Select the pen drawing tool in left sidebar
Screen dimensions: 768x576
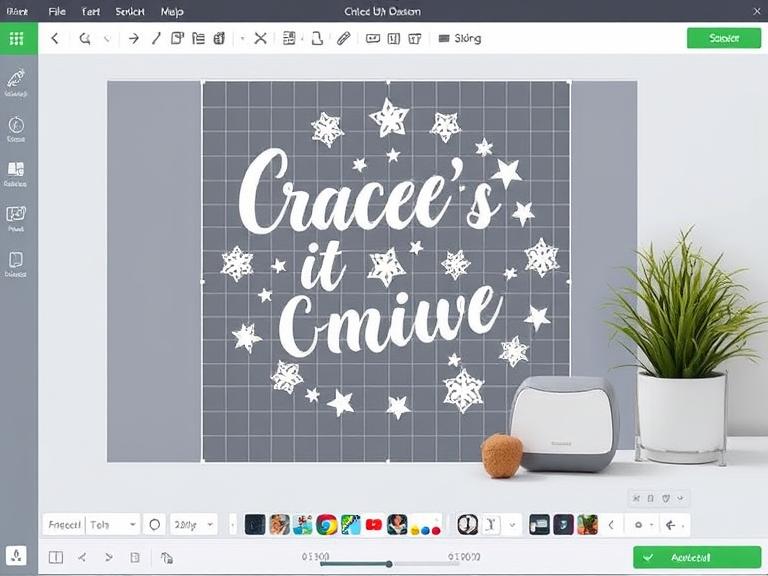click(x=16, y=82)
